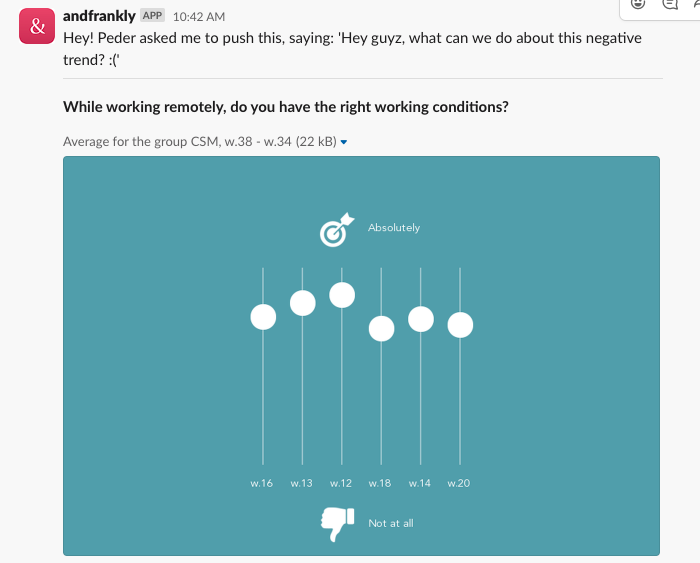This screenshot has width=700, height=563.
Task: Click the 'Average for the group CSM' file caption
Action: (200, 142)
